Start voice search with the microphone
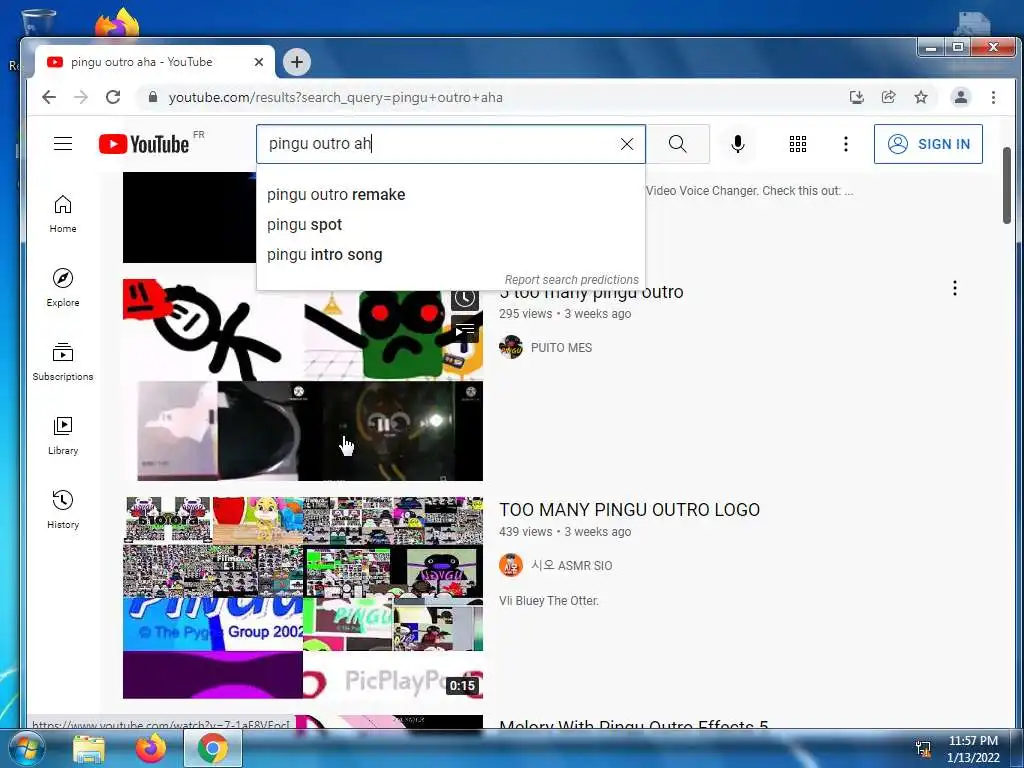This screenshot has width=1024, height=768. point(737,144)
